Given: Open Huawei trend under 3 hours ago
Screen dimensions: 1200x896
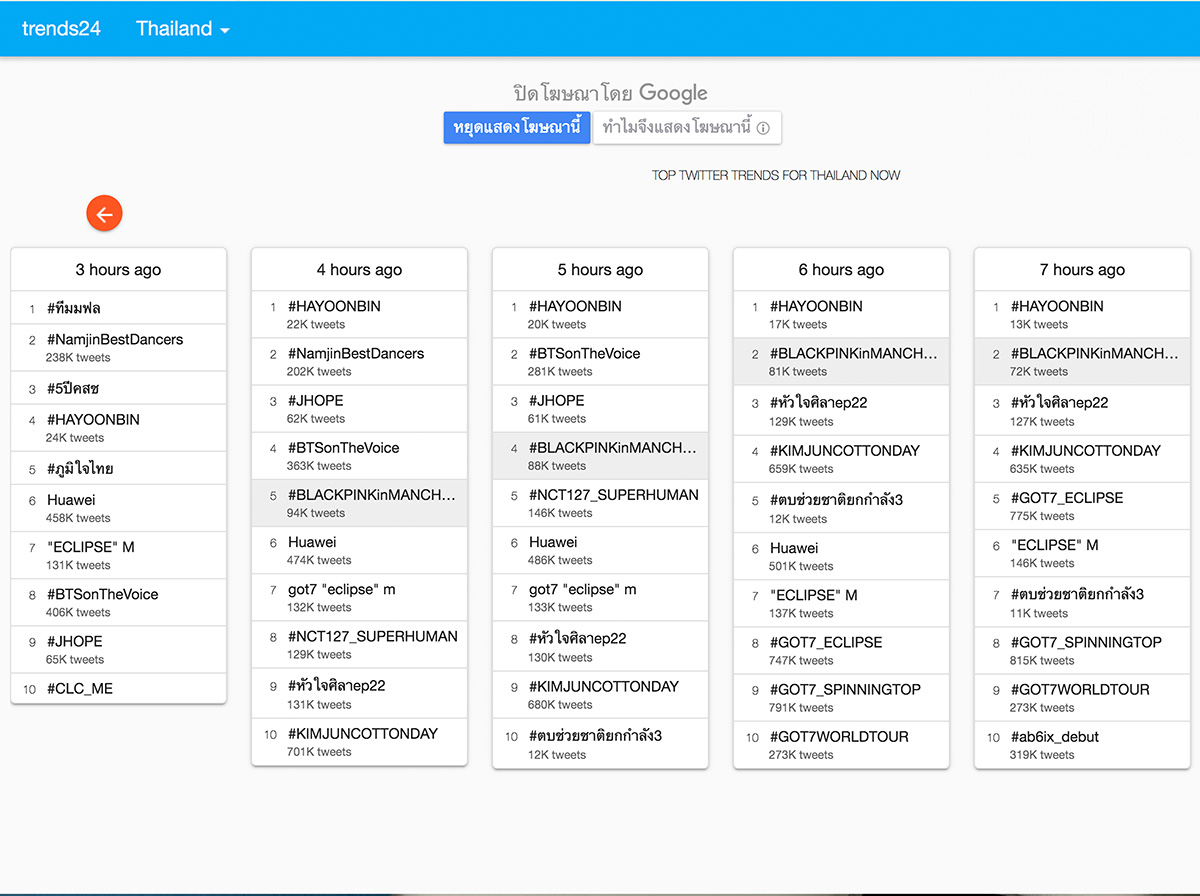Looking at the screenshot, I should (71, 500).
